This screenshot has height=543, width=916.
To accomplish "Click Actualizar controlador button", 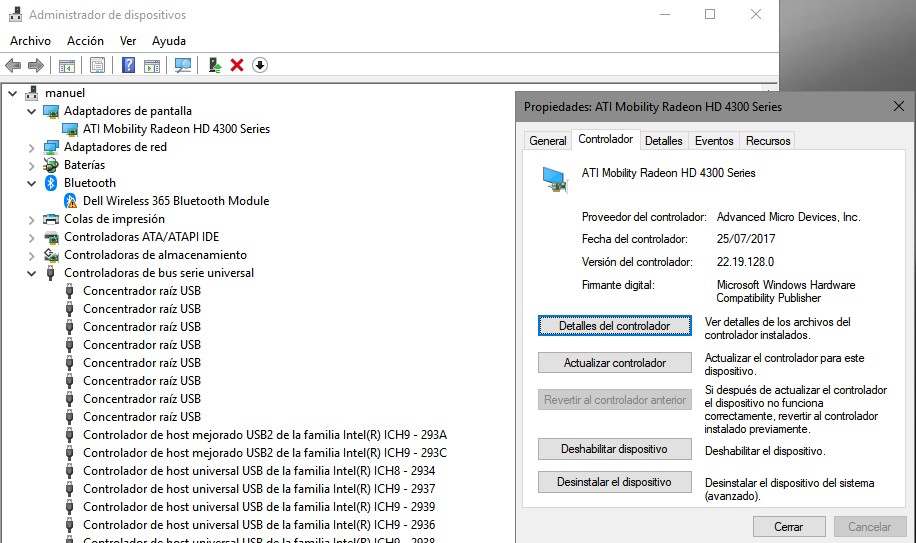I will point(615,363).
